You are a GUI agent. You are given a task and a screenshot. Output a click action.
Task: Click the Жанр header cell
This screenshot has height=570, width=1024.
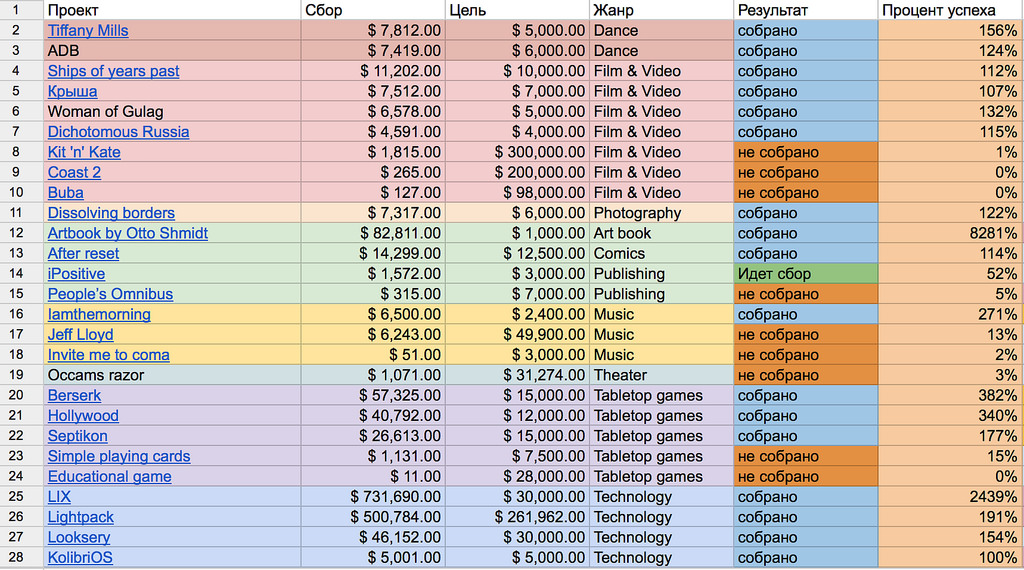coord(660,10)
